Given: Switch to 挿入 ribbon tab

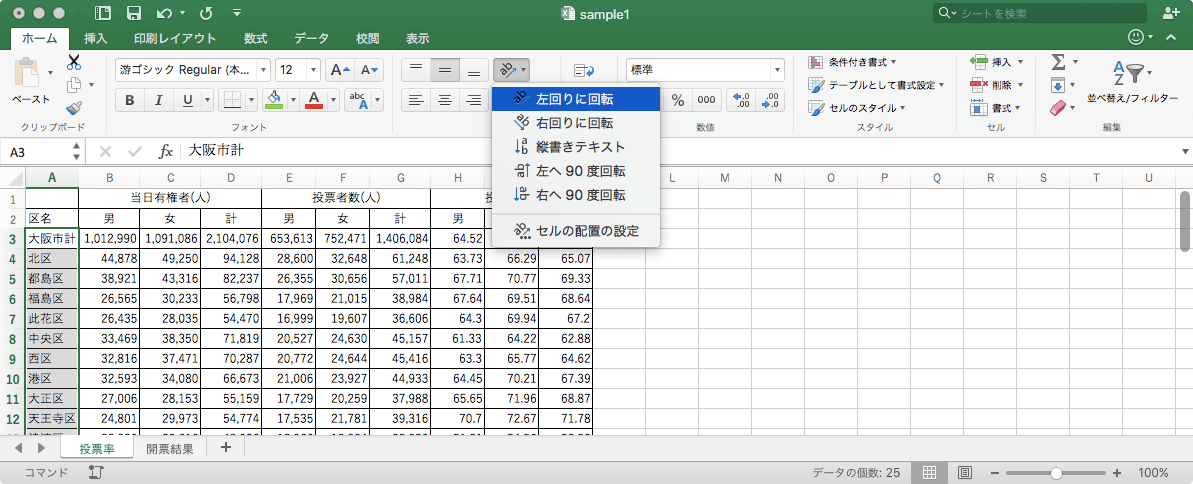Looking at the screenshot, I should 95,38.
